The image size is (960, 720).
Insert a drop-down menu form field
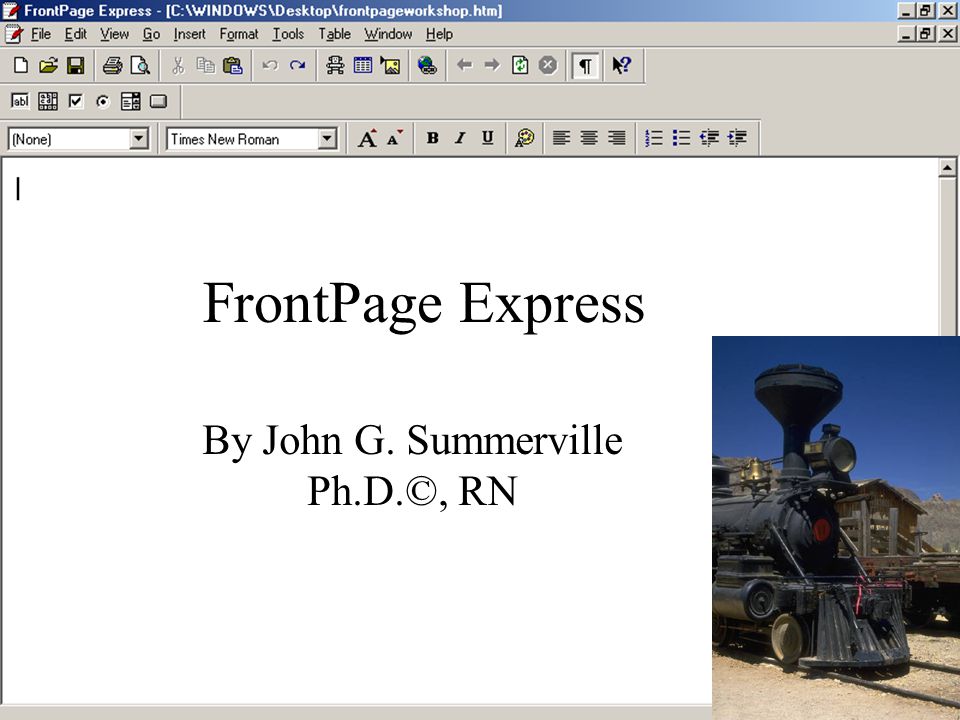point(130,102)
